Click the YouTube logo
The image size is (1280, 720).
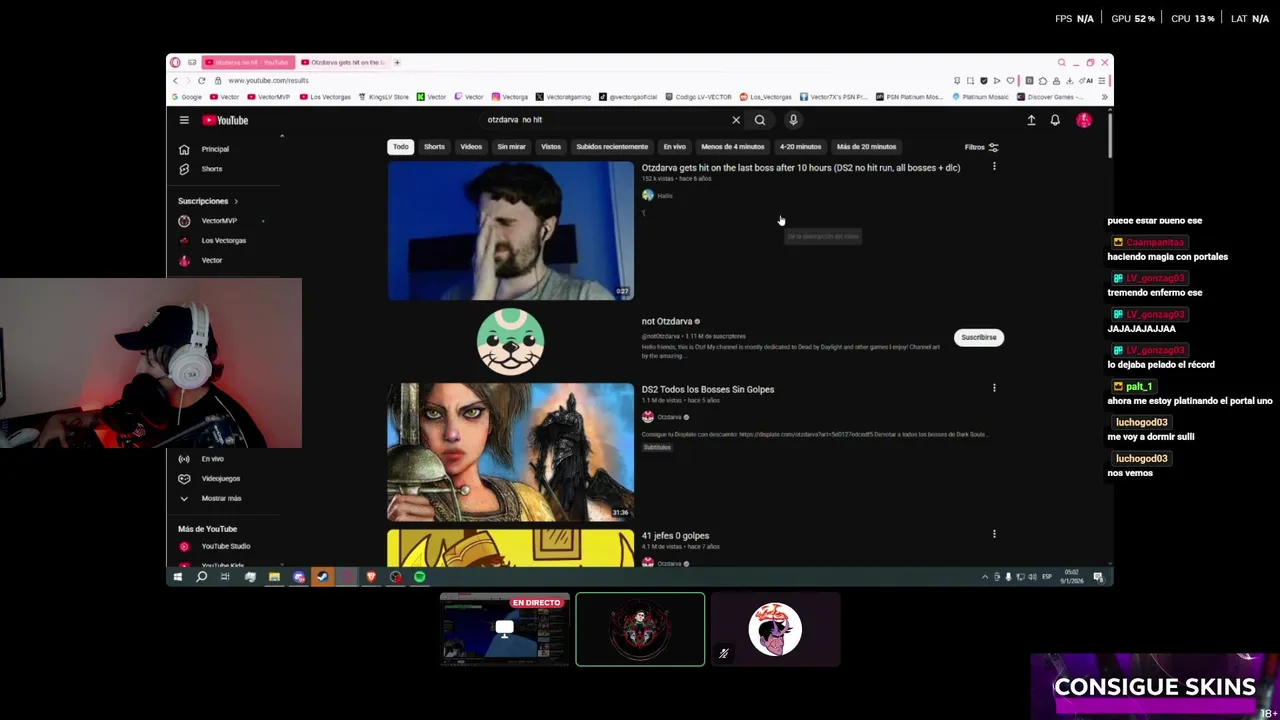[226, 120]
